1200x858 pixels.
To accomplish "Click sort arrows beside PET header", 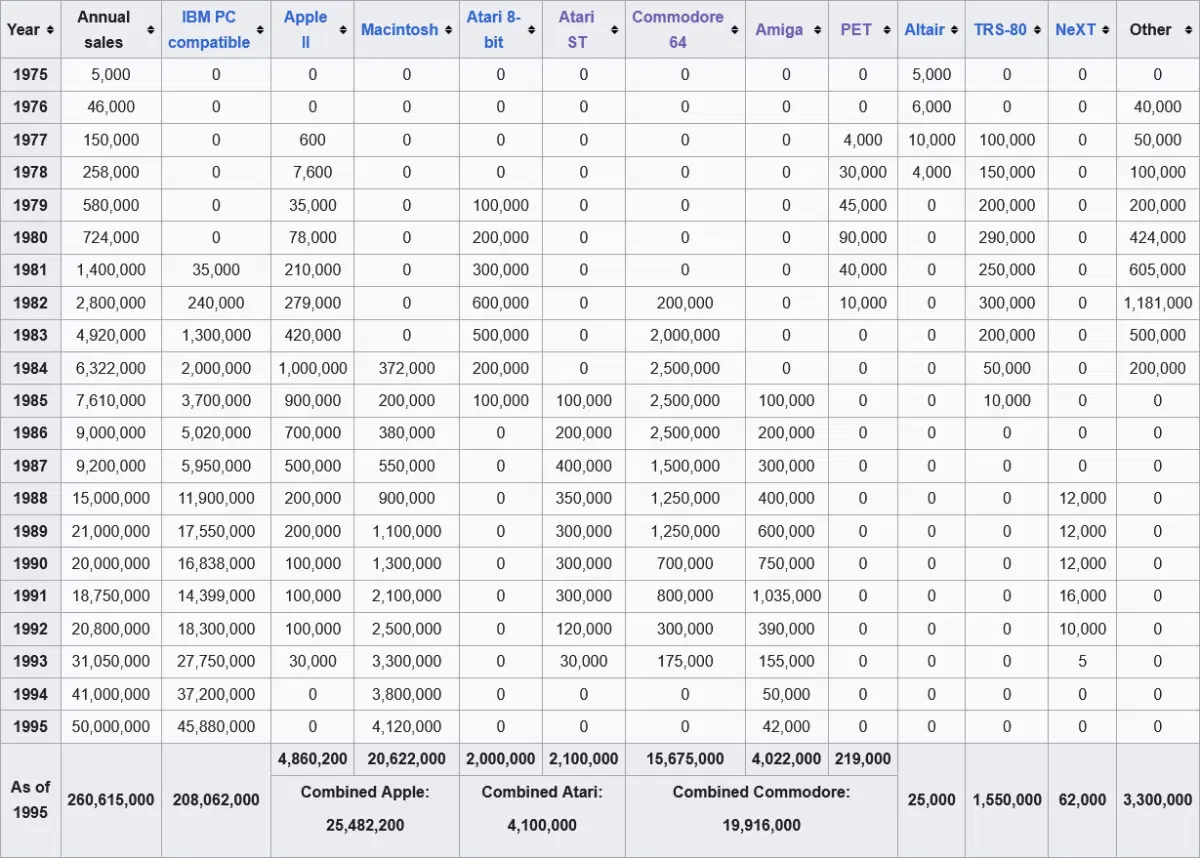I will (x=886, y=30).
